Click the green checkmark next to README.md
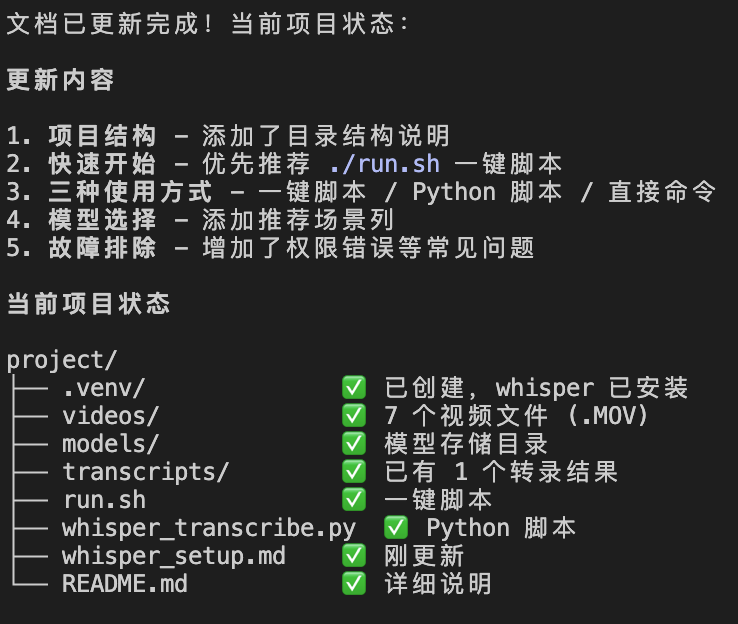This screenshot has width=738, height=624. 353,583
